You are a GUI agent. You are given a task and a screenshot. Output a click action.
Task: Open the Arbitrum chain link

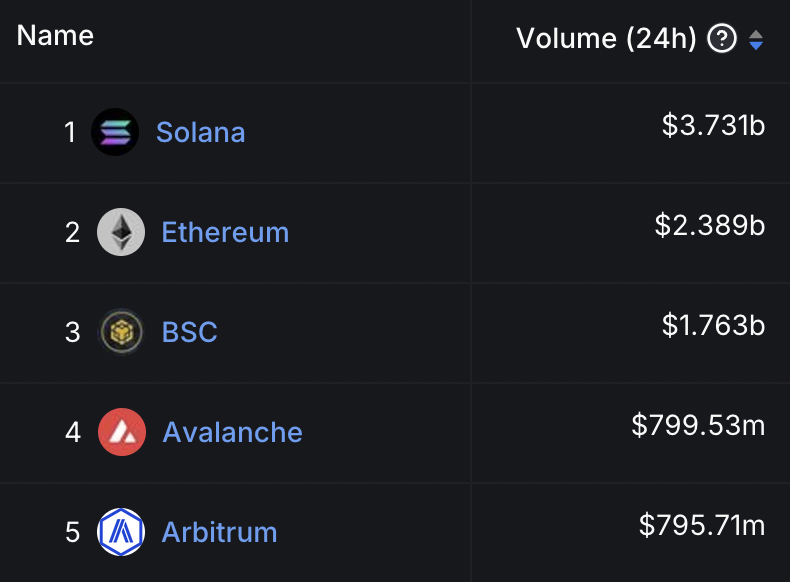point(219,532)
